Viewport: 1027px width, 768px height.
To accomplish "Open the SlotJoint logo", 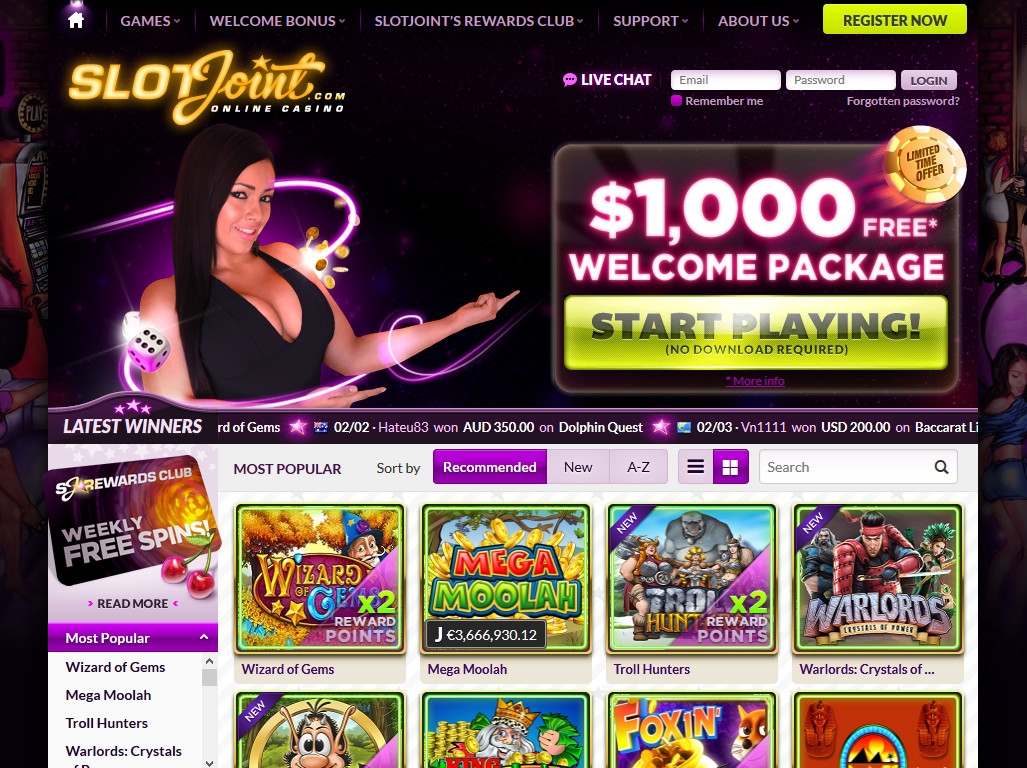I will tap(206, 87).
